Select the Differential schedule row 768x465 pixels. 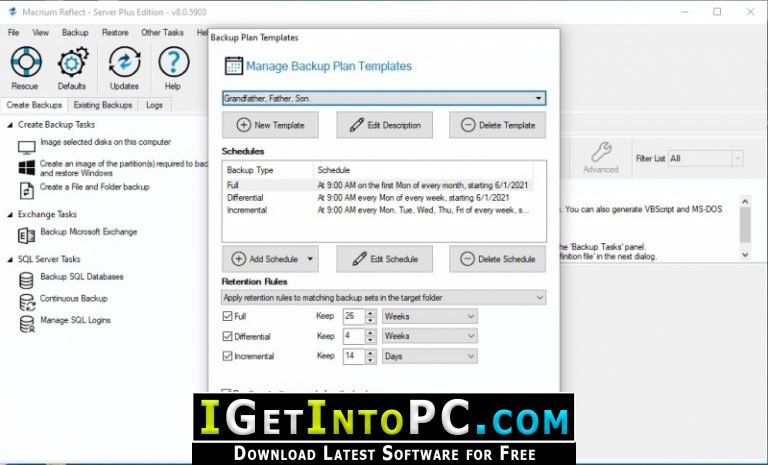(378, 197)
